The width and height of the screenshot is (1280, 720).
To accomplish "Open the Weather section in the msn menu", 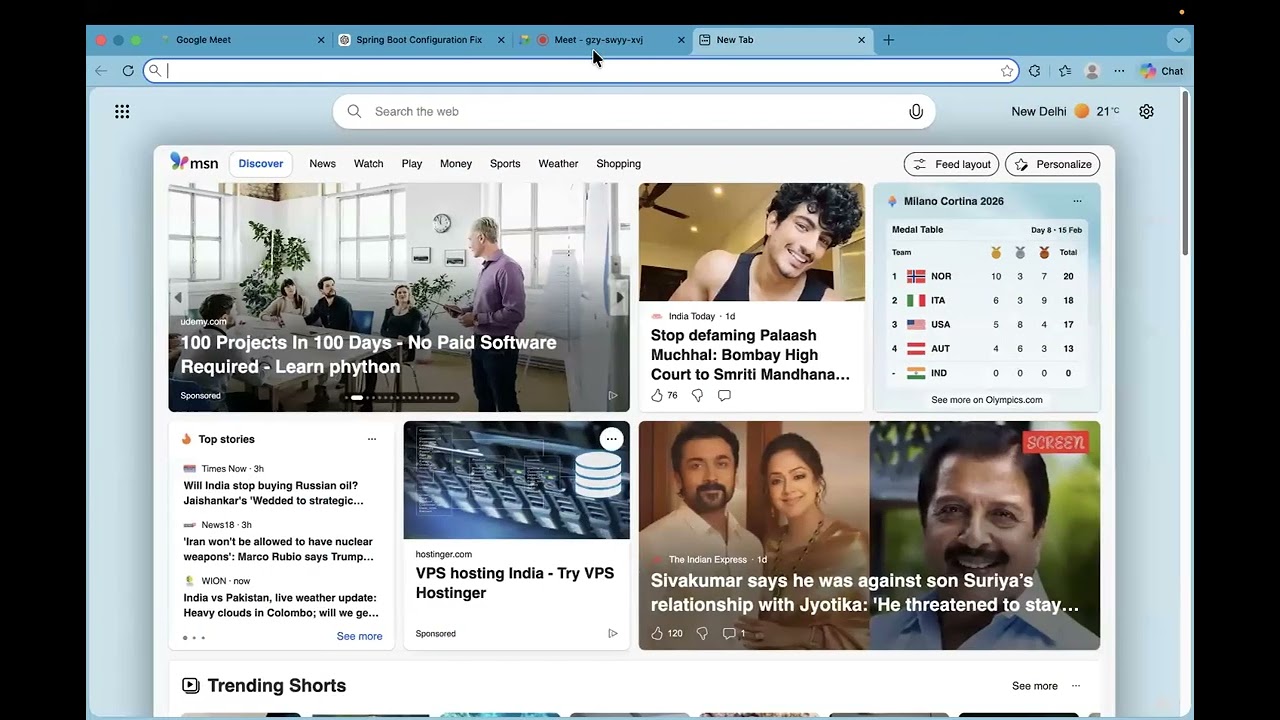I will [x=558, y=164].
